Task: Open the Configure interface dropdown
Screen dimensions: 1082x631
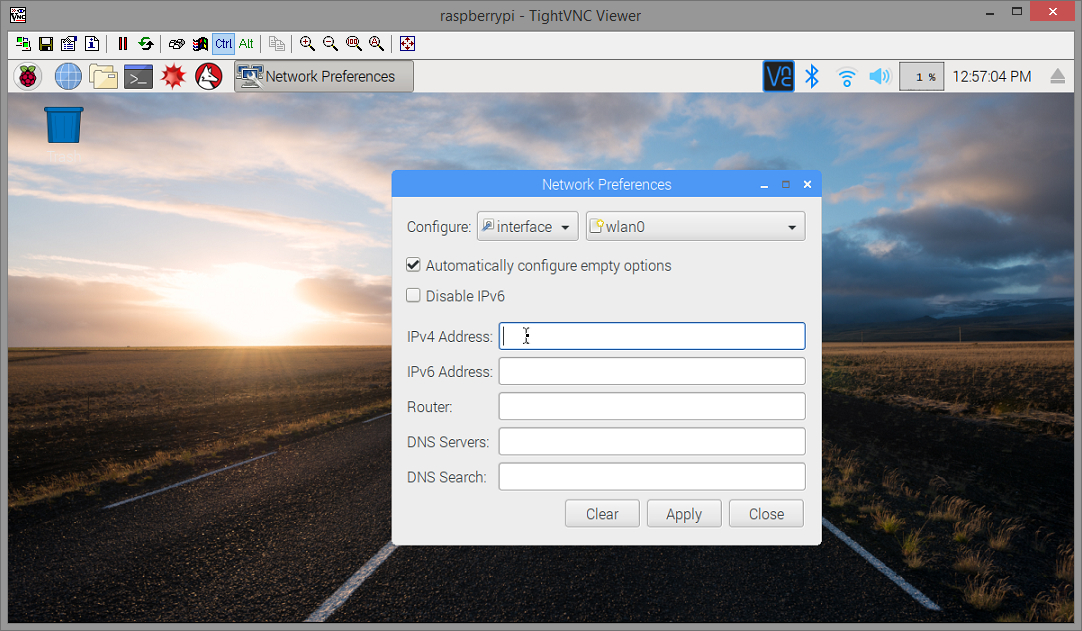Action: tap(527, 226)
